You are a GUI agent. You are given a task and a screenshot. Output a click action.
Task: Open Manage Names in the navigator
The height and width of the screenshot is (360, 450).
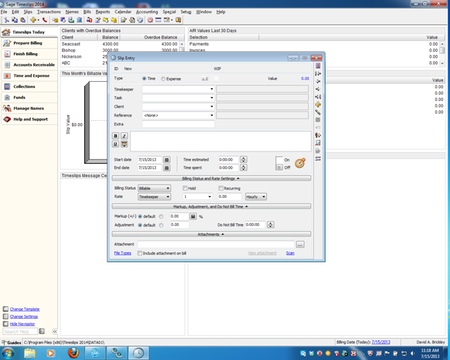click(29, 108)
